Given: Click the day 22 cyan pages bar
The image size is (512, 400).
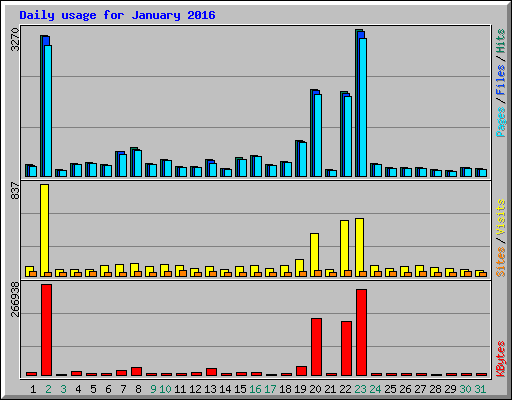Looking at the screenshot, I should coord(348,136).
